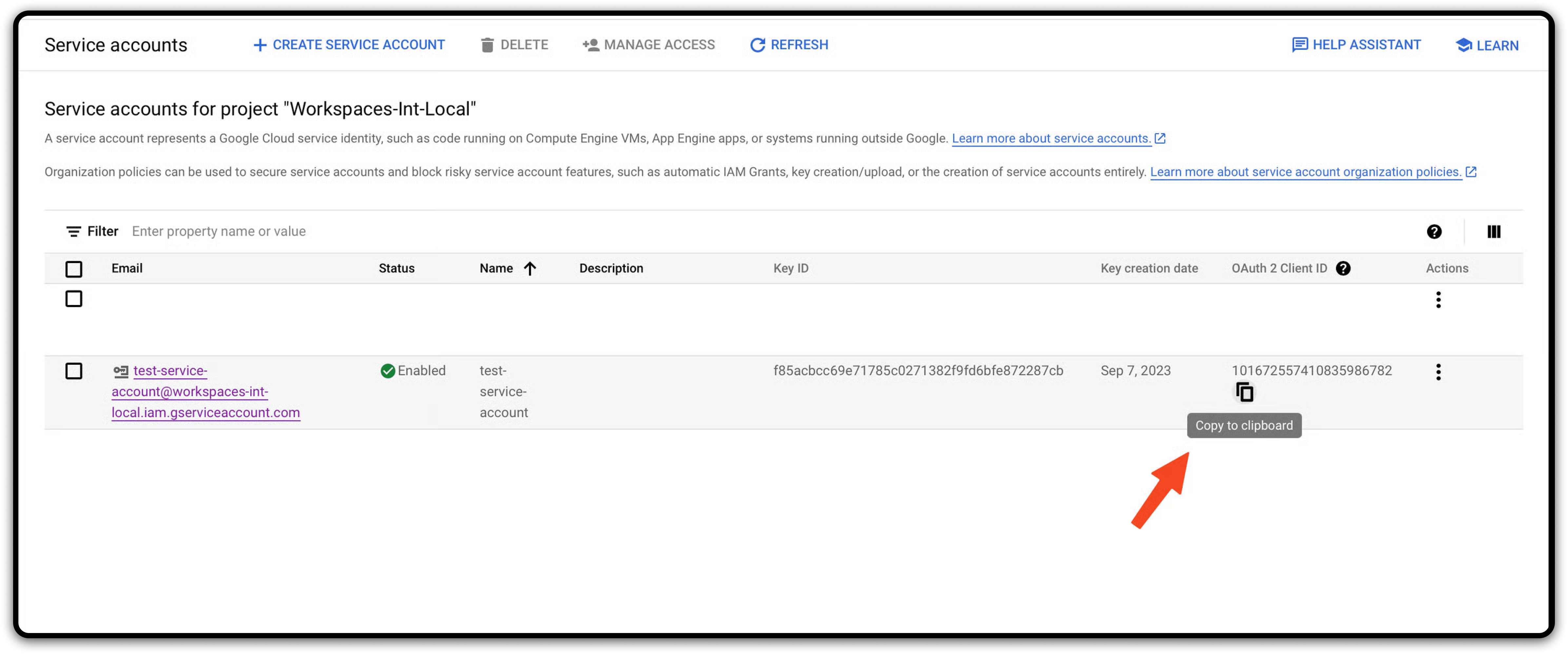Click OAuth 2 Client ID help icon

tap(1343, 269)
